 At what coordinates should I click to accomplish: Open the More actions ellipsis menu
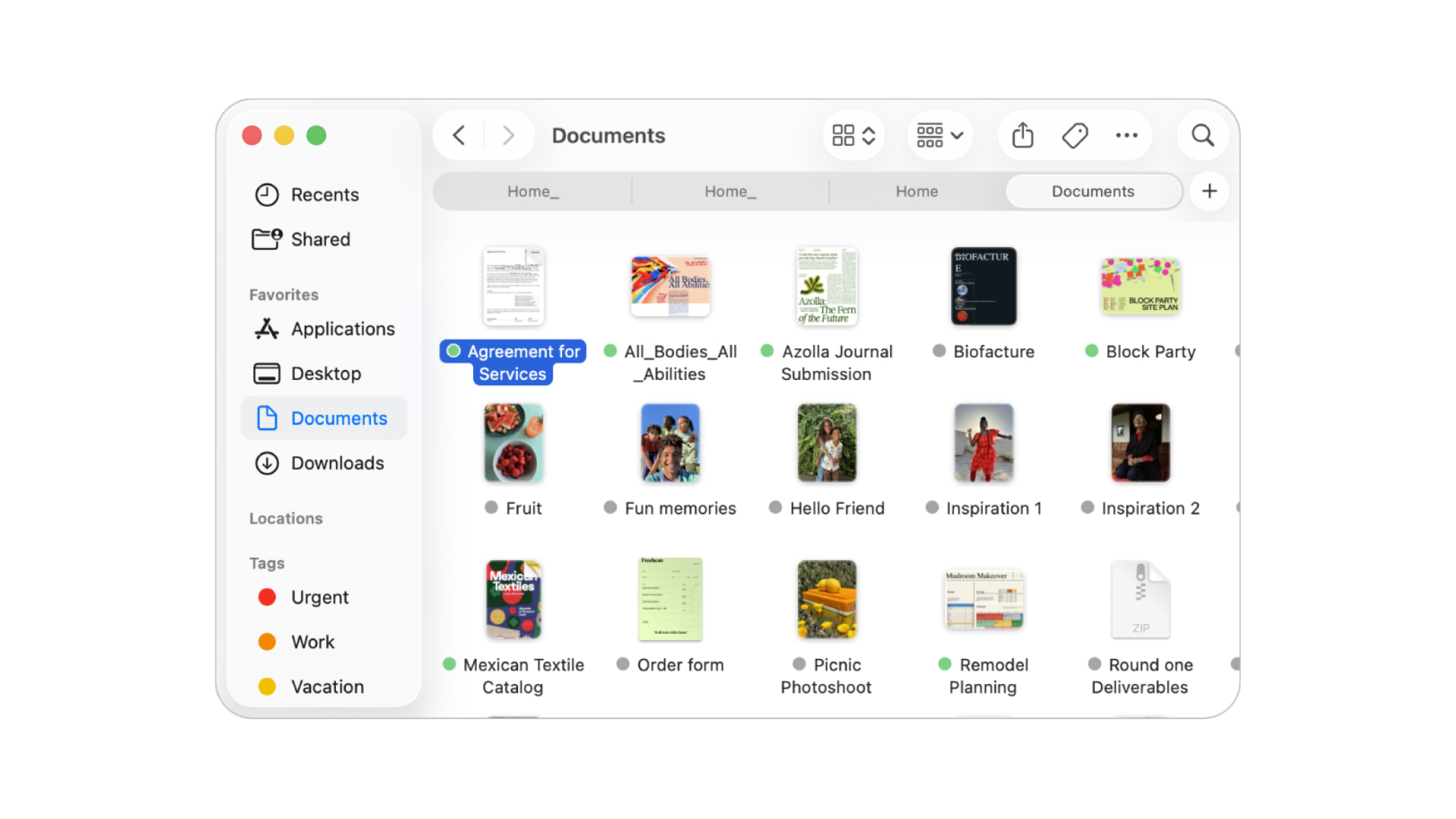coord(1126,136)
